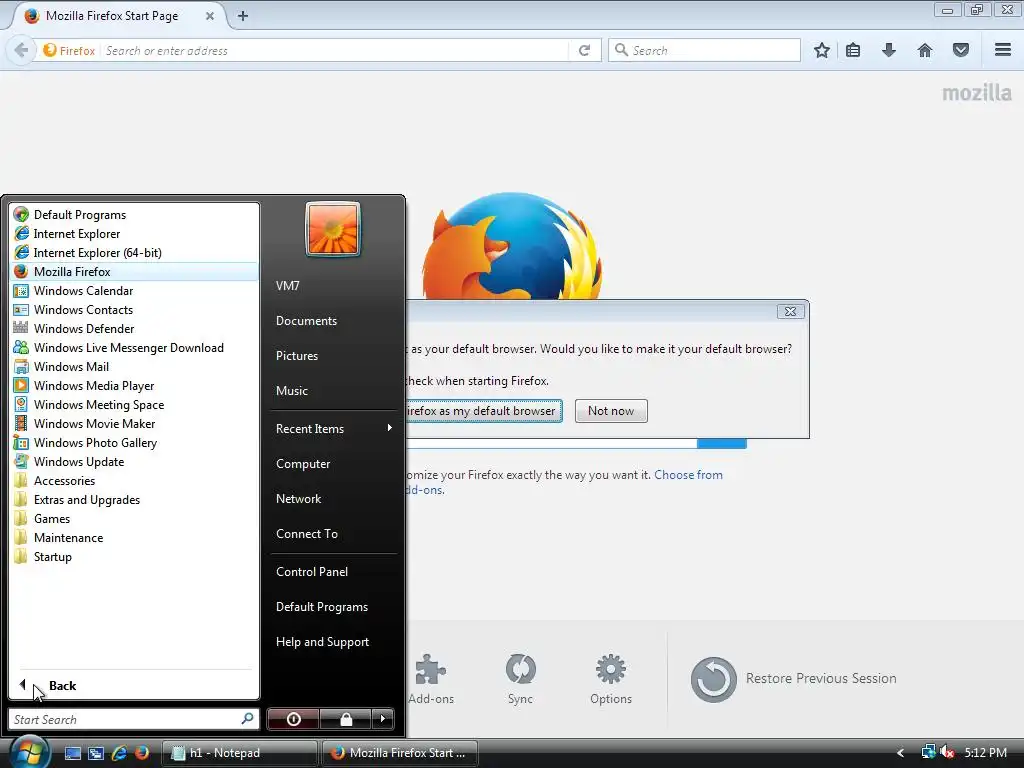Click the Not now button
This screenshot has height=768, width=1024.
[x=611, y=411]
